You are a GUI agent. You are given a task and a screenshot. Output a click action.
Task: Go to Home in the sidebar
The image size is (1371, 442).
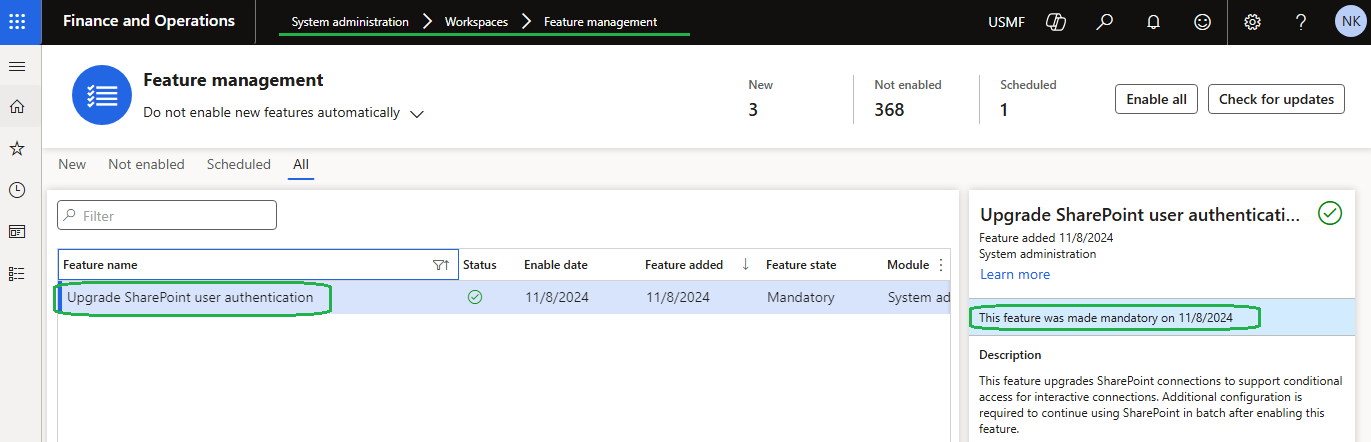point(17,107)
